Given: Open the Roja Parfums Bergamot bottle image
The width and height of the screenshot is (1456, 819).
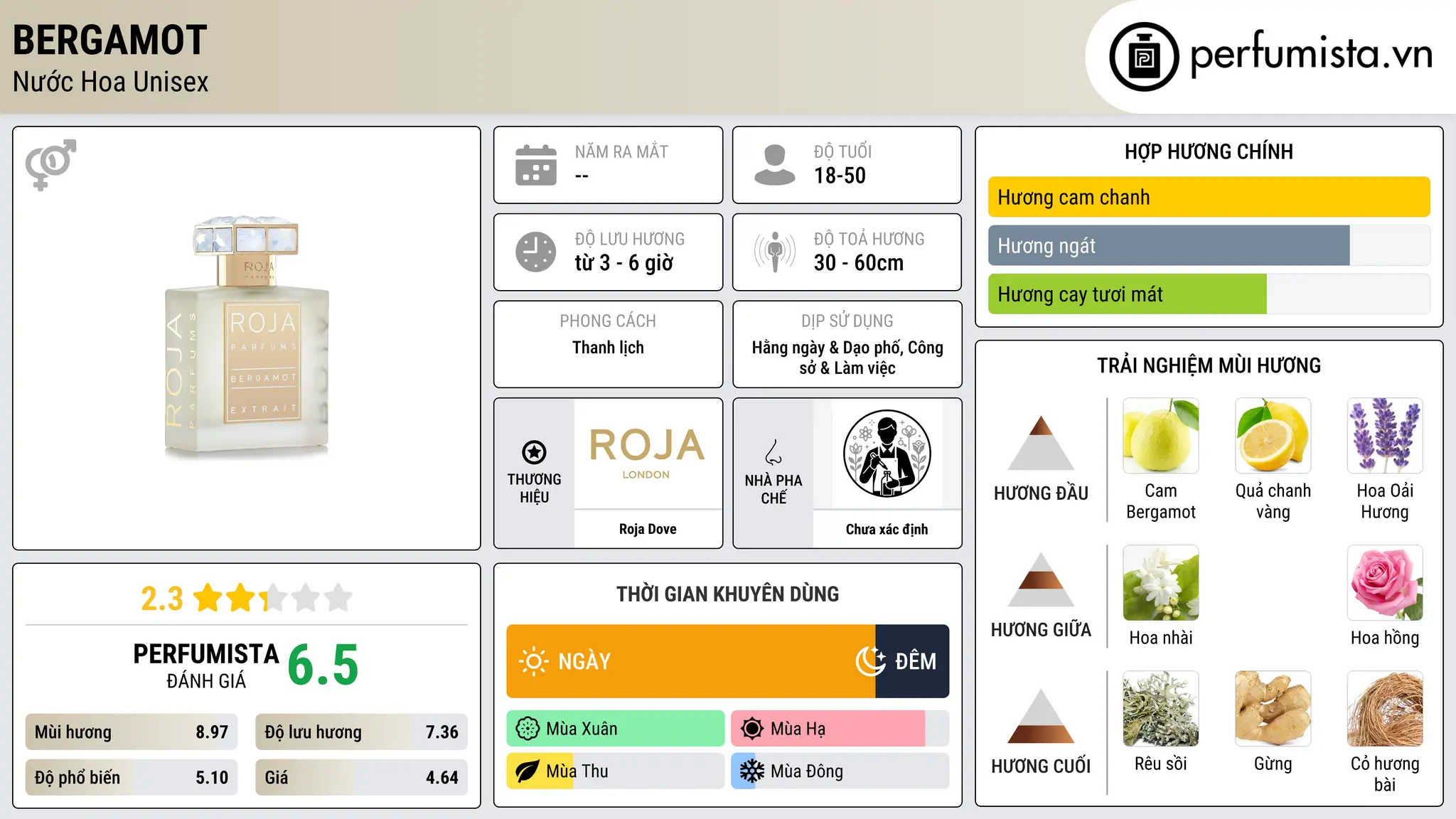Looking at the screenshot, I should (247, 336).
